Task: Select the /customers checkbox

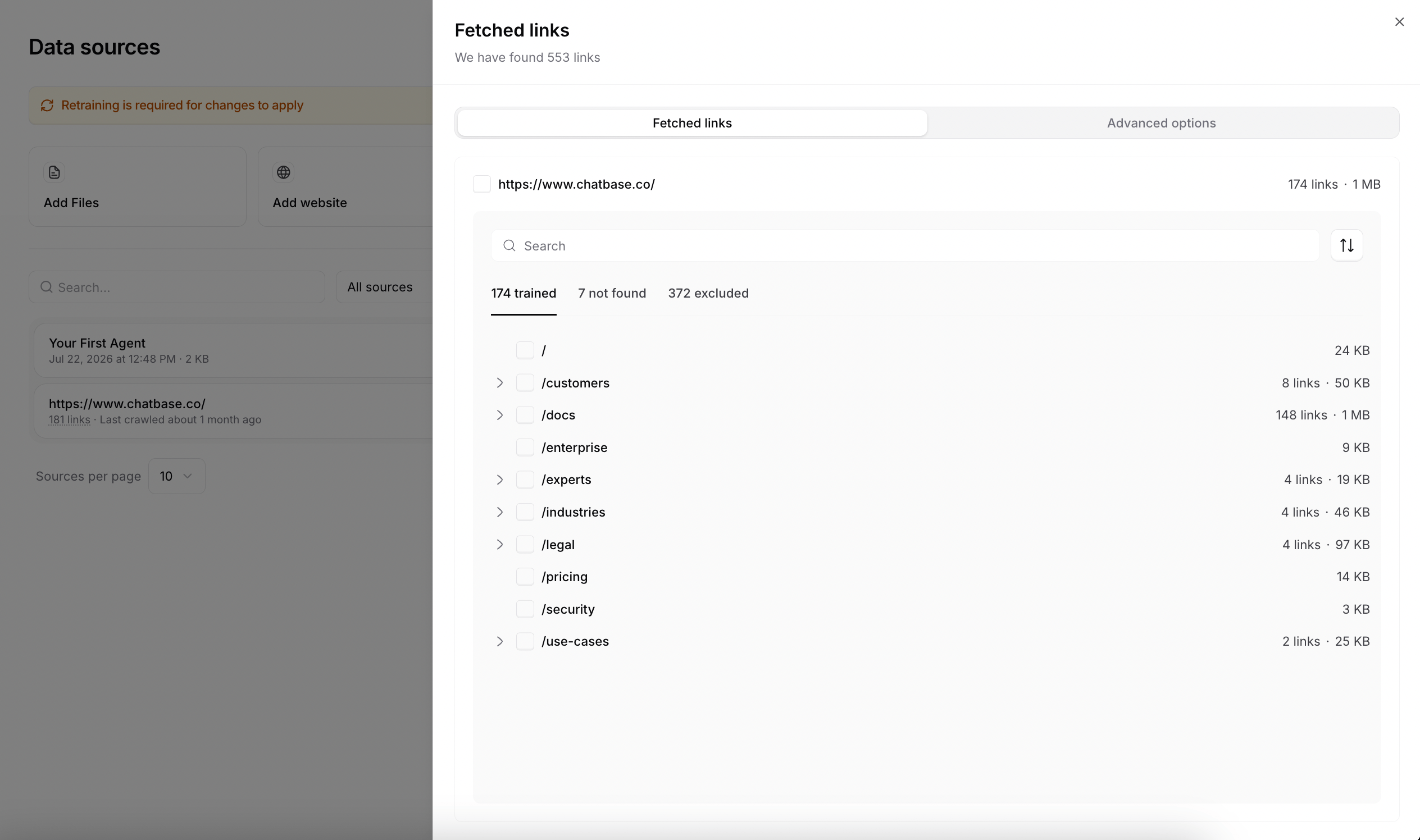Action: click(525, 382)
